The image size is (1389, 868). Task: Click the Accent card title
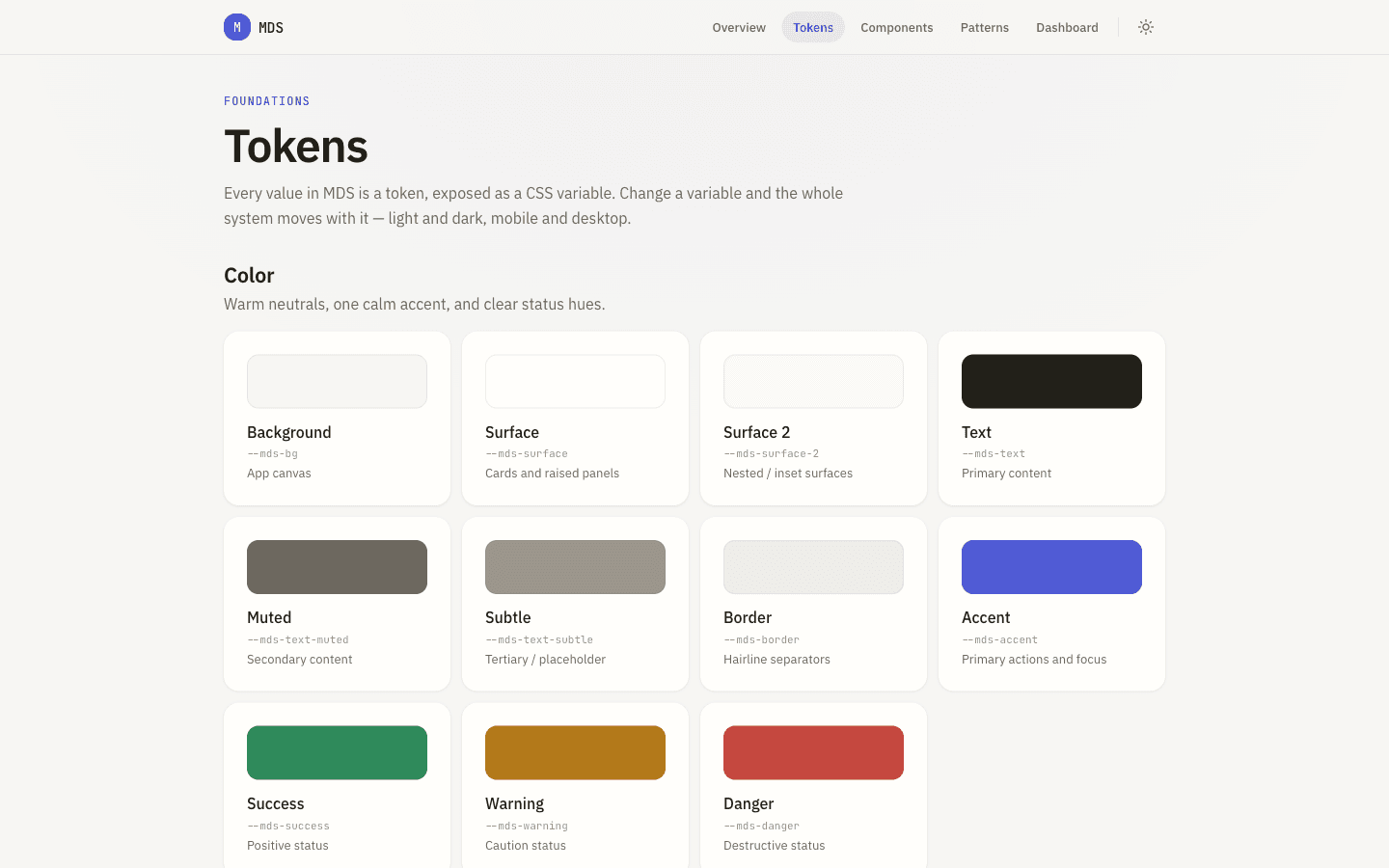point(986,617)
